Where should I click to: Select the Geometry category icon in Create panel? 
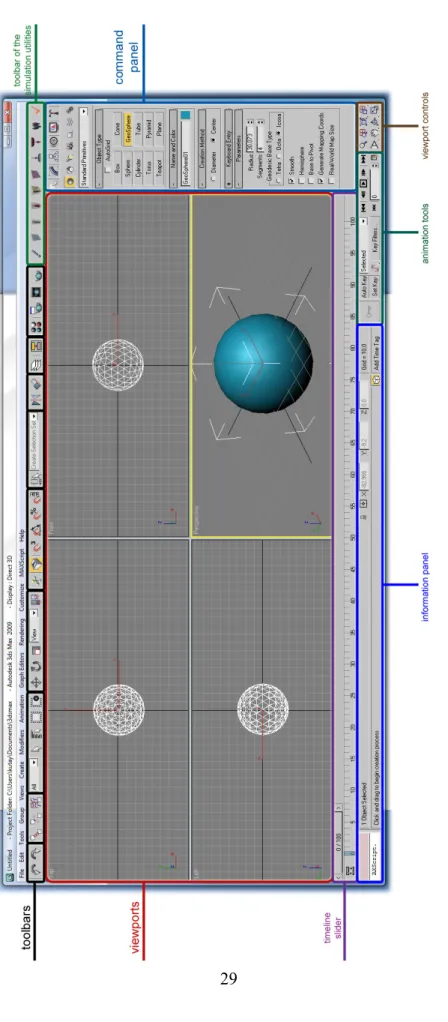click(70, 181)
